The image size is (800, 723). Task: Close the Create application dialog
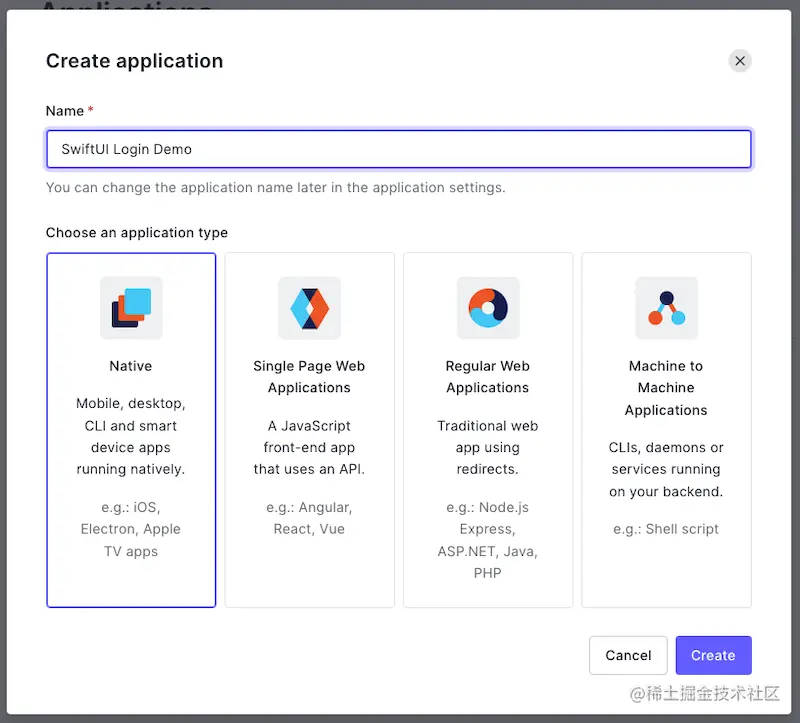pos(740,61)
